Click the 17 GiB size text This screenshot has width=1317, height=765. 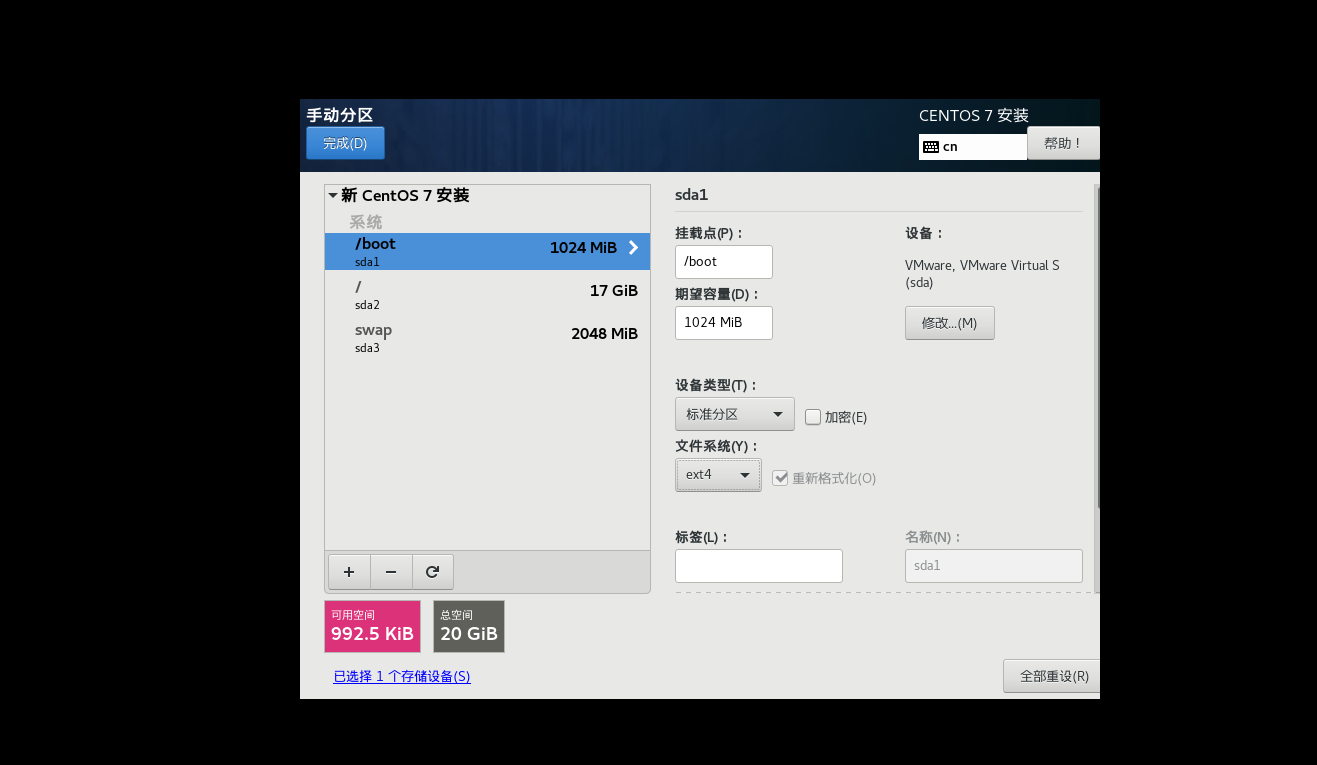tap(614, 291)
